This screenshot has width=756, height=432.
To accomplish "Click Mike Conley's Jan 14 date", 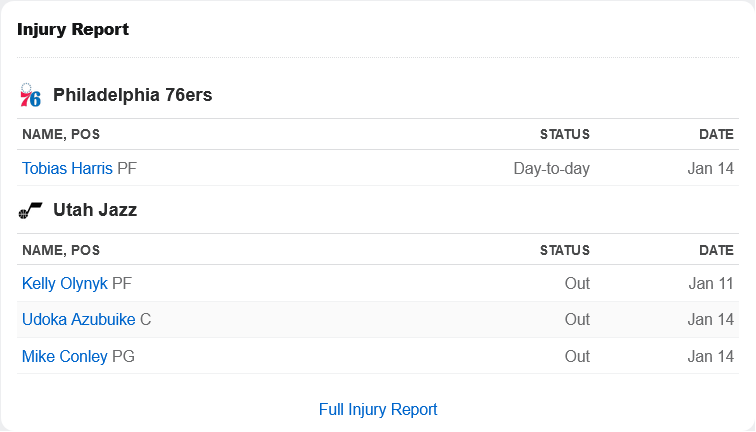I will (x=711, y=356).
